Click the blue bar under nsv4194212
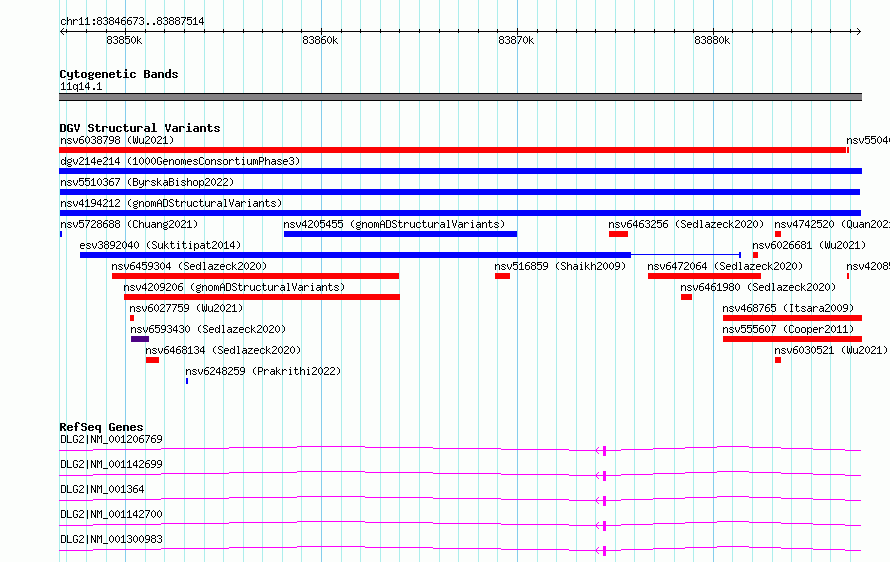 click(460, 213)
